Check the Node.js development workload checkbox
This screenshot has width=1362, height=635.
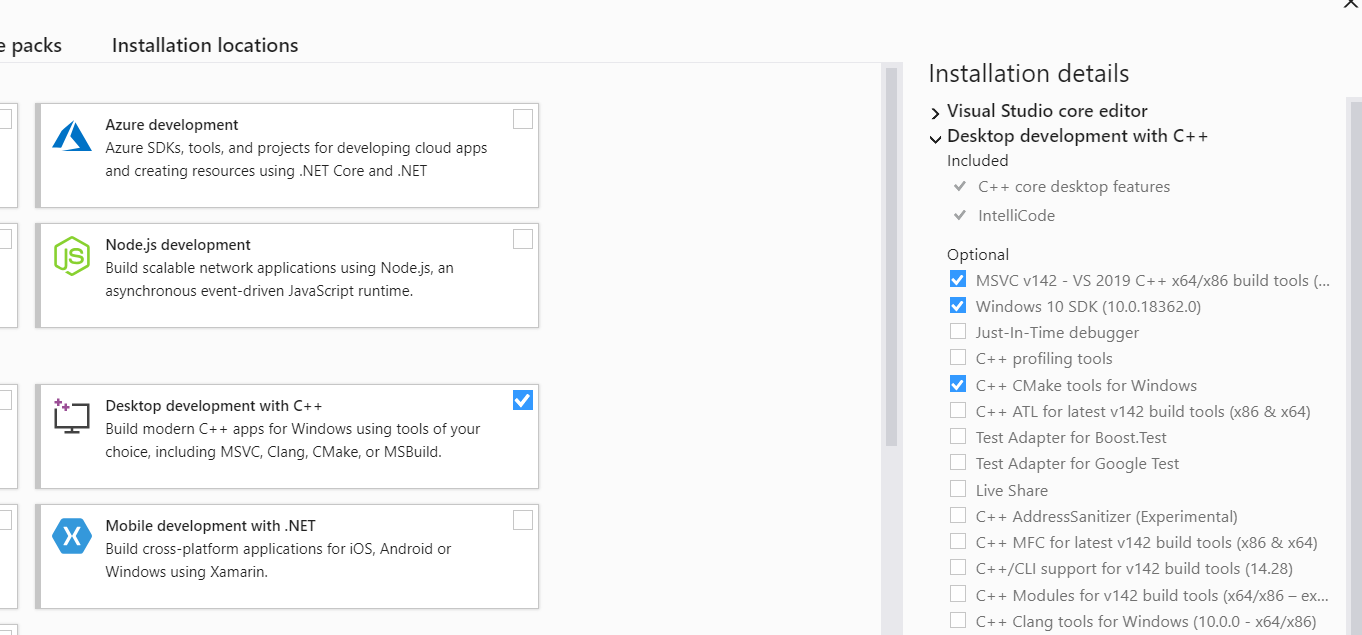[523, 240]
